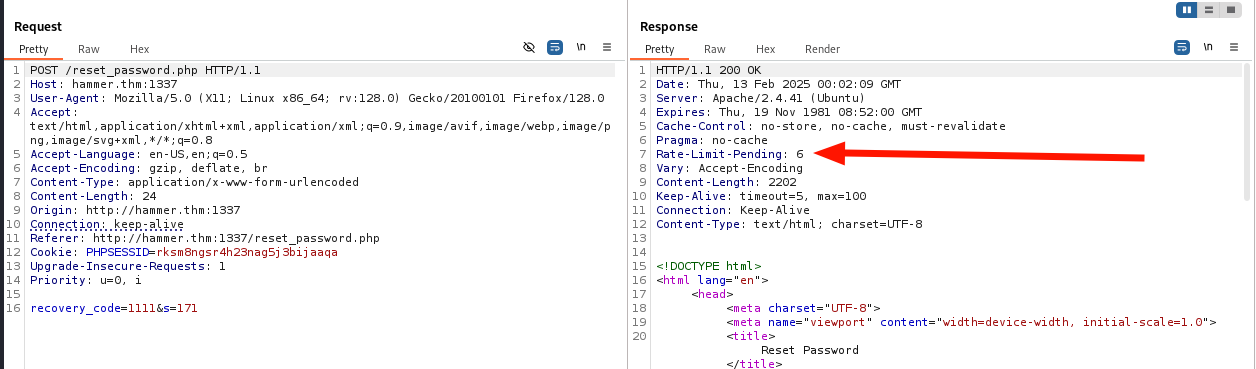Click the <html lang="en"> line
This screenshot has height=369, width=1256.
(712, 280)
